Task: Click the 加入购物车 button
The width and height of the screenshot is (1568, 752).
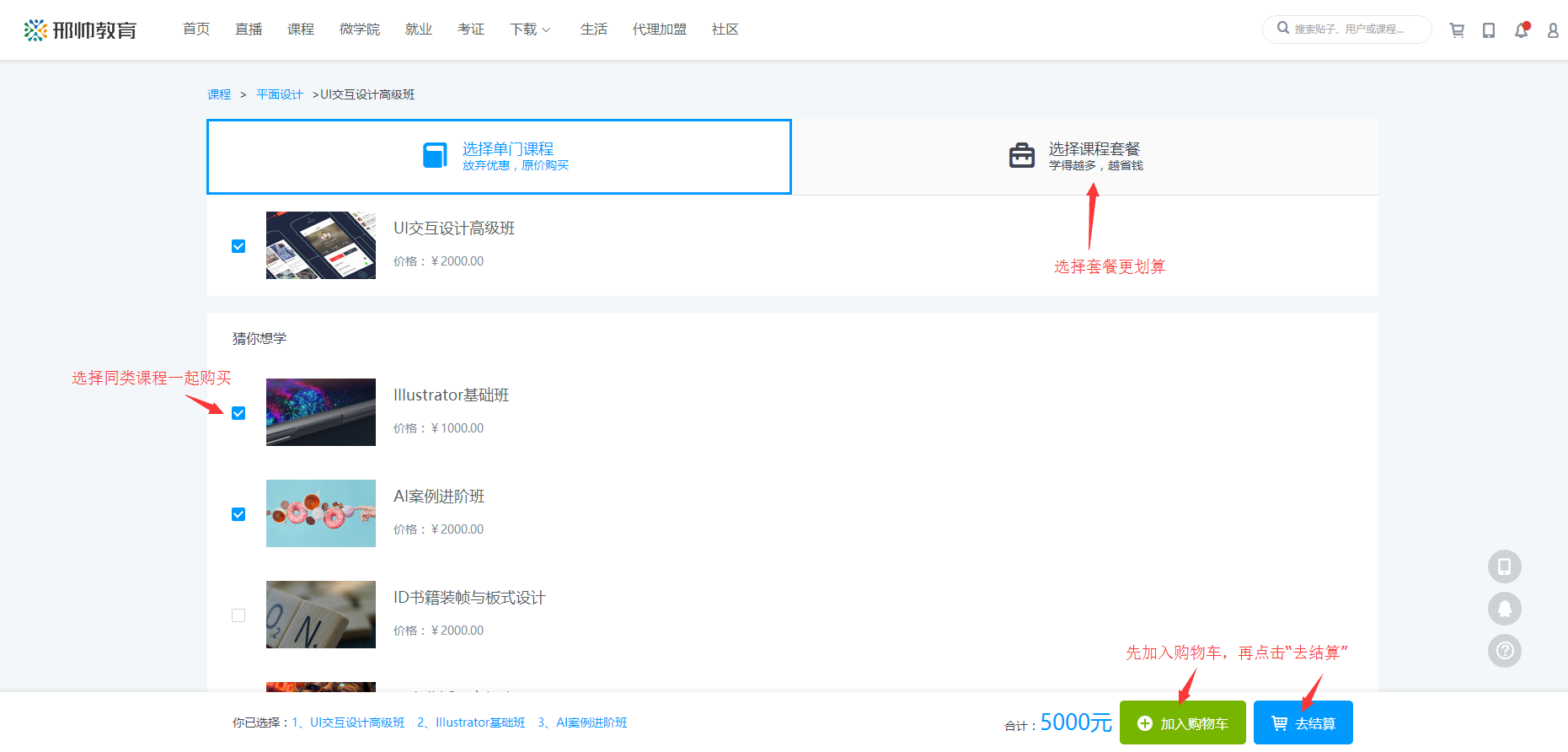Action: pyautogui.click(x=1182, y=723)
